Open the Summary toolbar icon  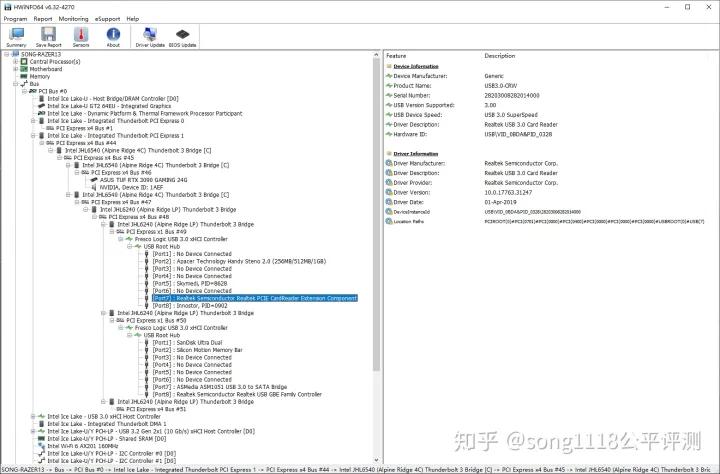click(17, 37)
